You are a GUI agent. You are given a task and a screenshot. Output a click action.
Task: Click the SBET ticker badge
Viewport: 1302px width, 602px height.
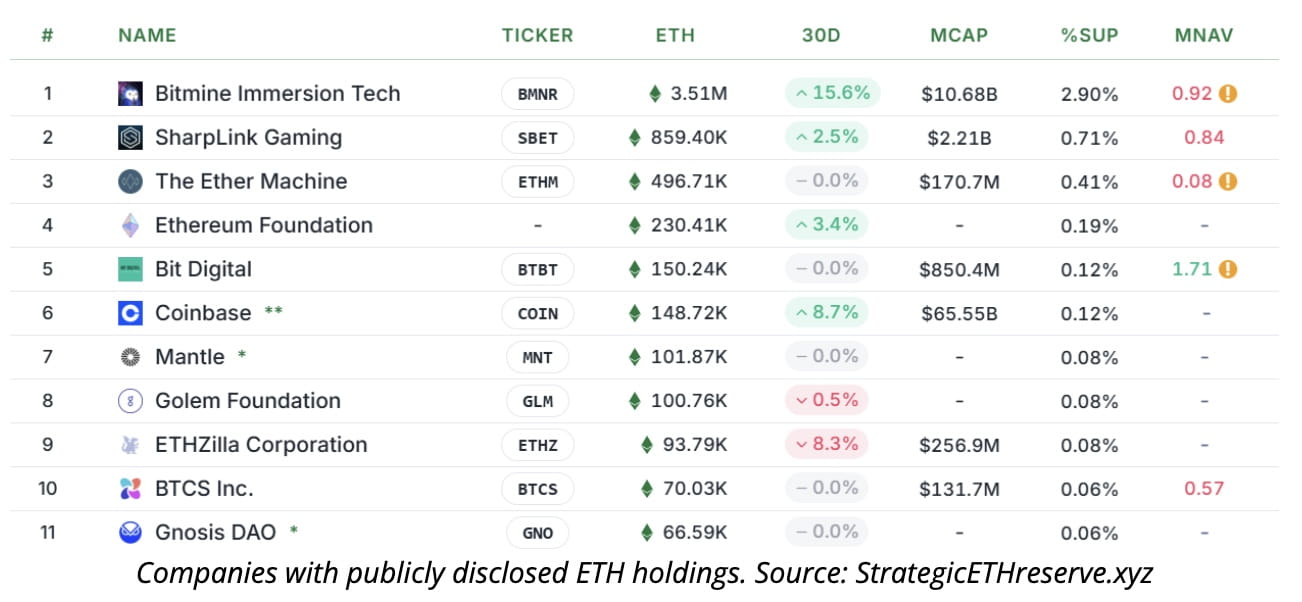pyautogui.click(x=538, y=138)
